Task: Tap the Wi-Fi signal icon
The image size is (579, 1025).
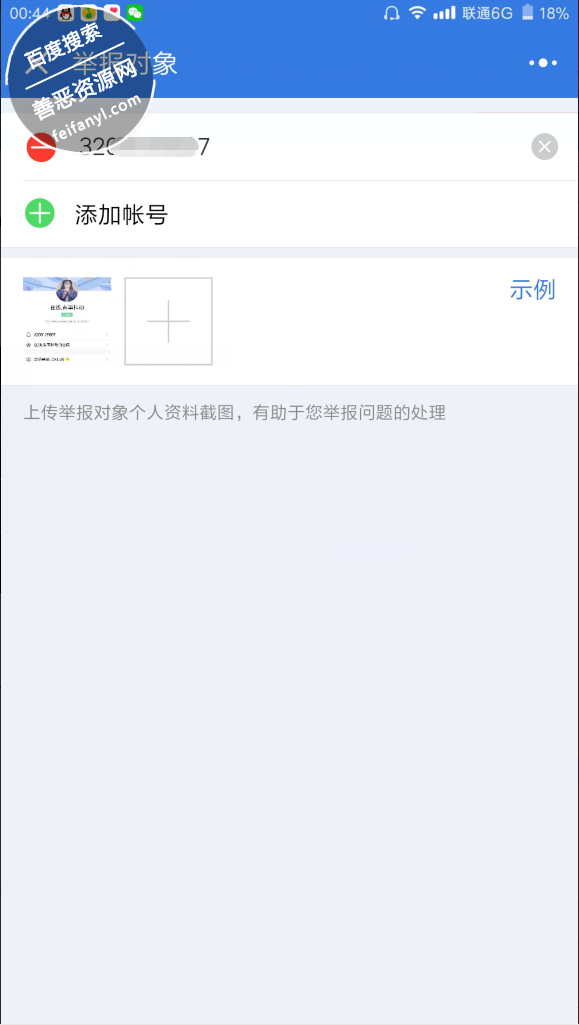Action: point(416,13)
